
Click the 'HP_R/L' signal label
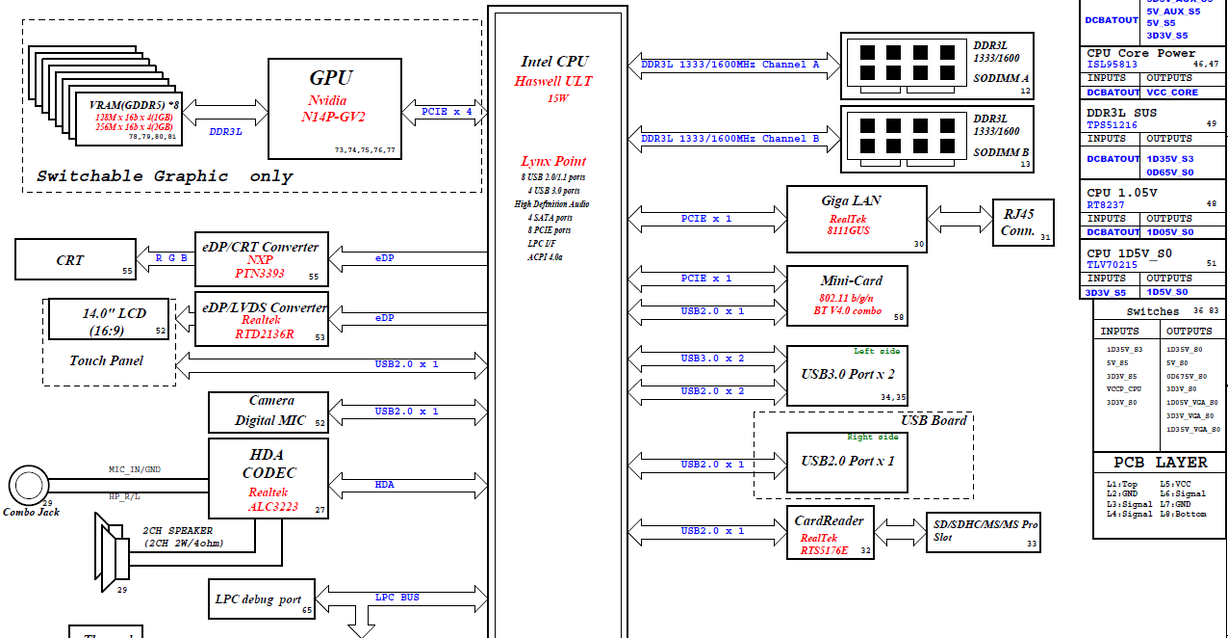(x=125, y=496)
